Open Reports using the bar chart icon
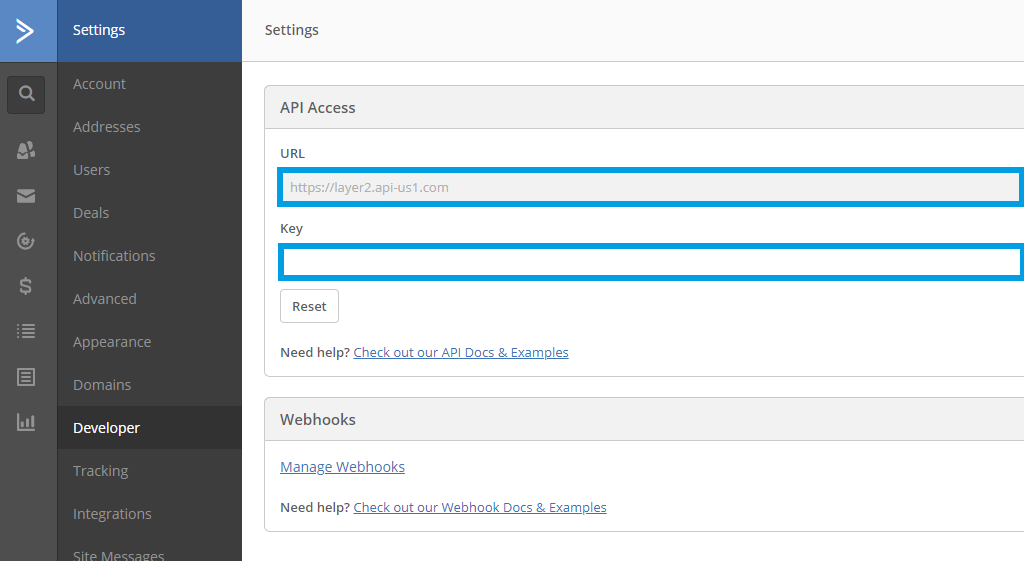Image resolution: width=1024 pixels, height=561 pixels. [26, 422]
